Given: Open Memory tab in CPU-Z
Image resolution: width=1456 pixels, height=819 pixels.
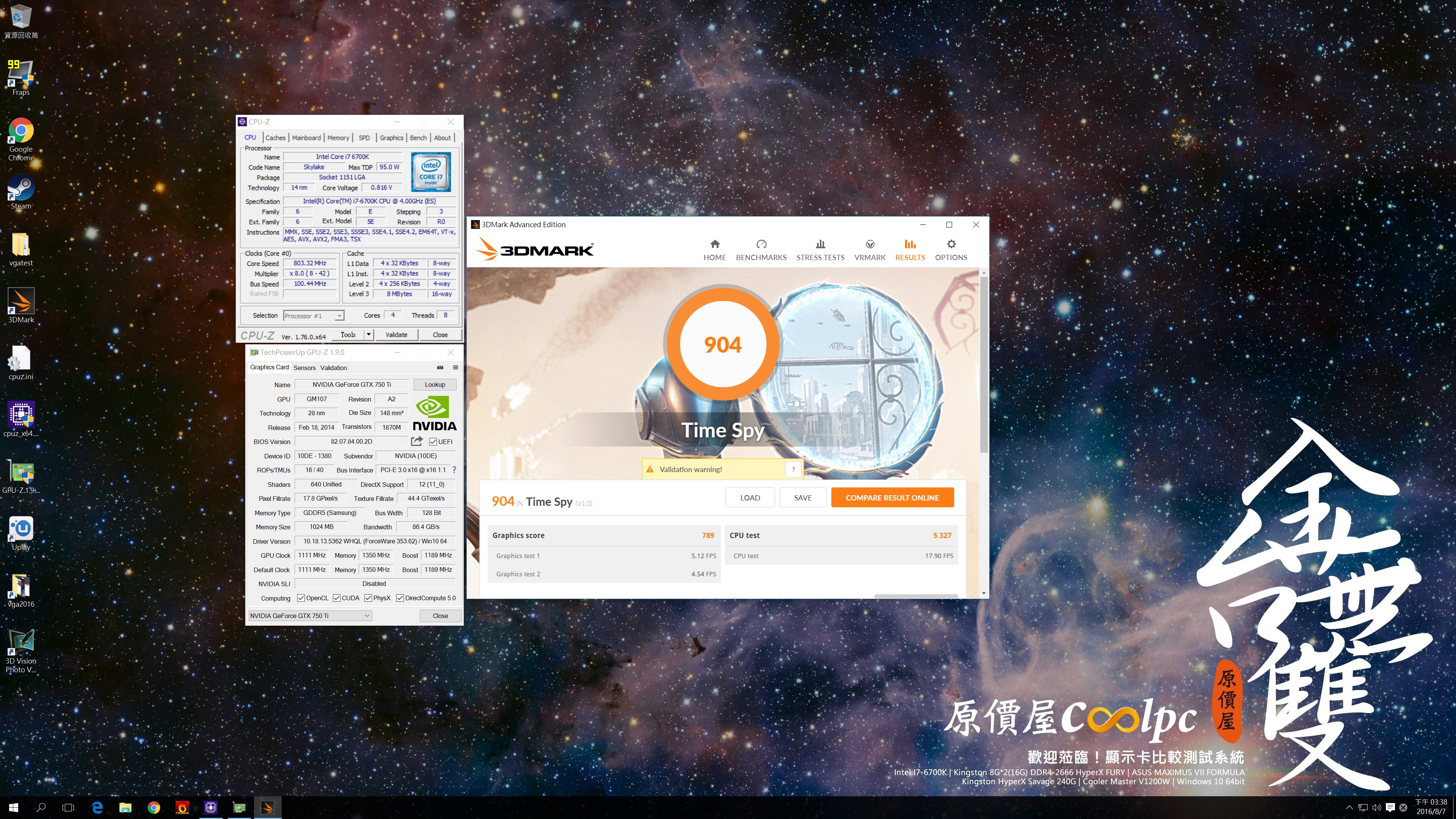Looking at the screenshot, I should point(338,138).
